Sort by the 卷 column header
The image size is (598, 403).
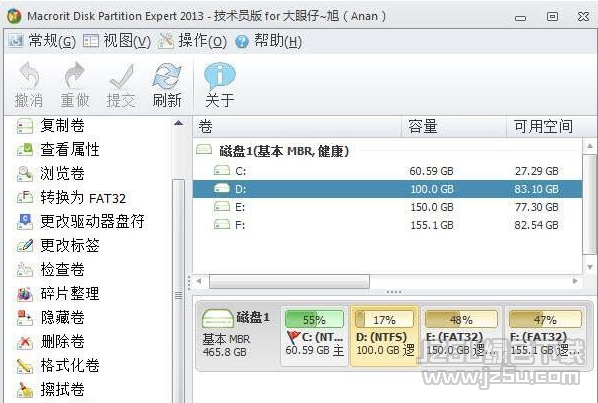click(298, 127)
